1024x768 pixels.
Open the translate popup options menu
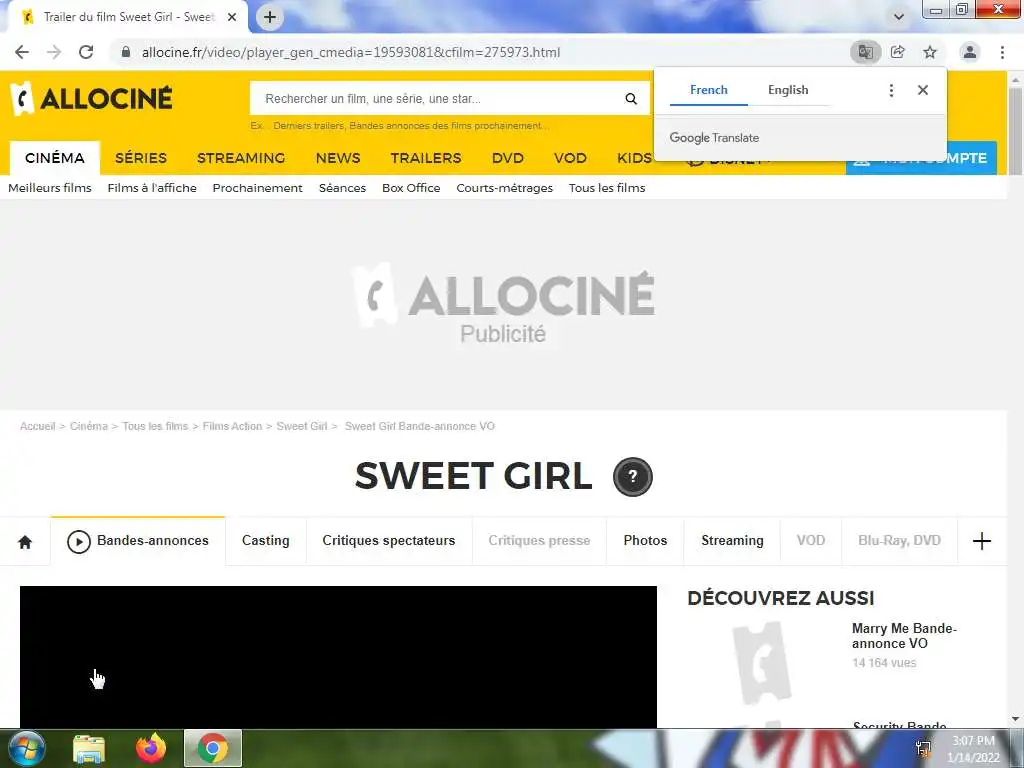(891, 90)
